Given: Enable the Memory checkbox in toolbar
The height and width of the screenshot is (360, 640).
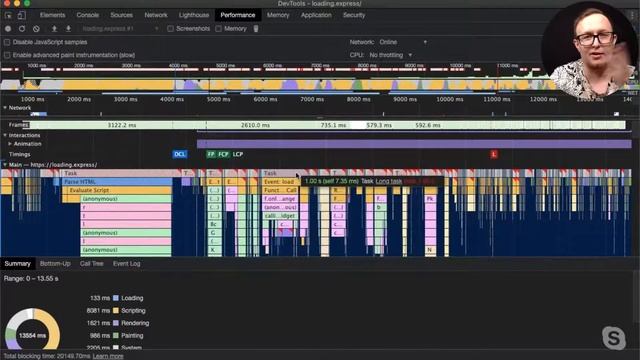Looking at the screenshot, I should click(218, 29).
